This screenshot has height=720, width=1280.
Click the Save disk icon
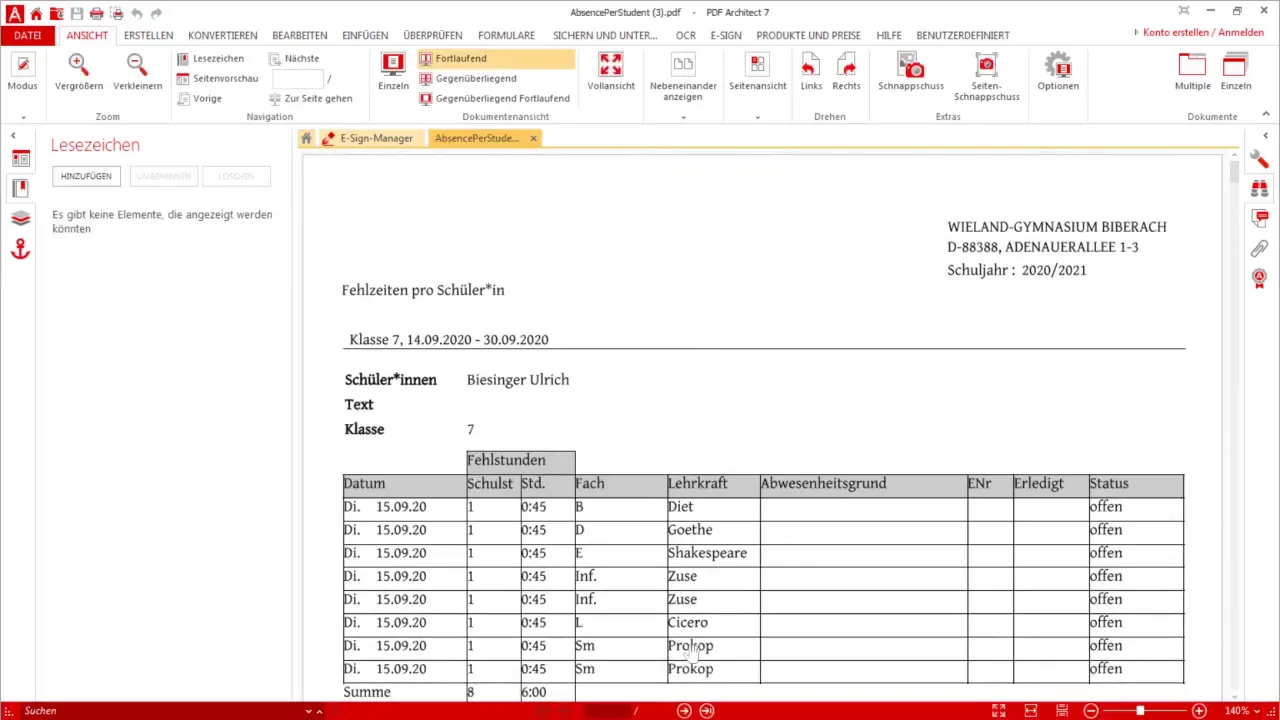tap(76, 13)
